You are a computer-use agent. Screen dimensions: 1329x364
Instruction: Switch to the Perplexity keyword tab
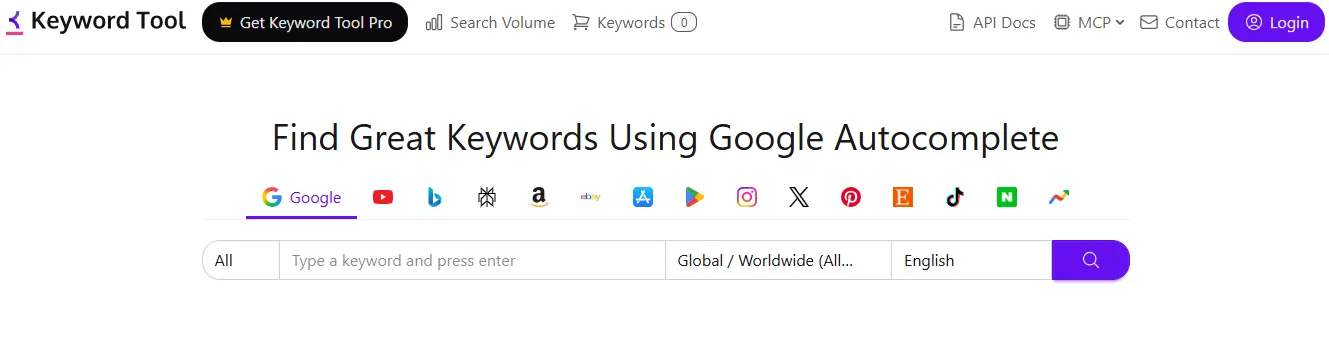coord(487,198)
